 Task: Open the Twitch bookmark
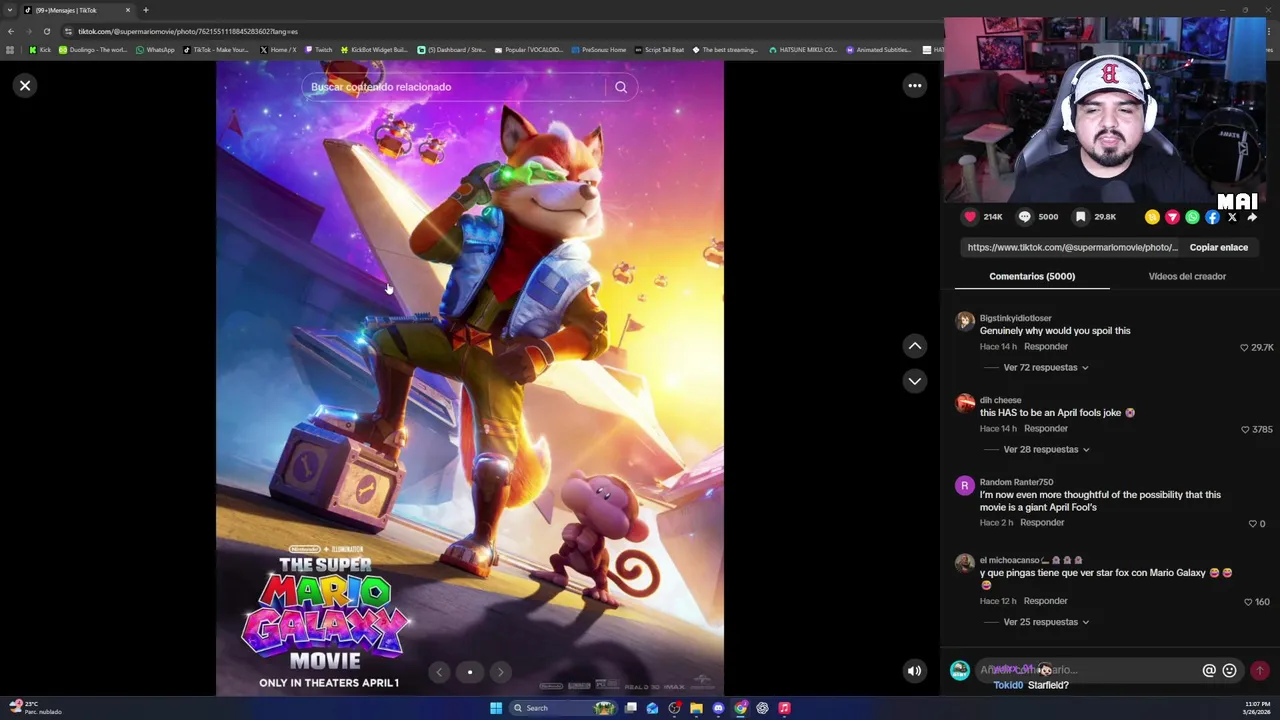click(318, 50)
